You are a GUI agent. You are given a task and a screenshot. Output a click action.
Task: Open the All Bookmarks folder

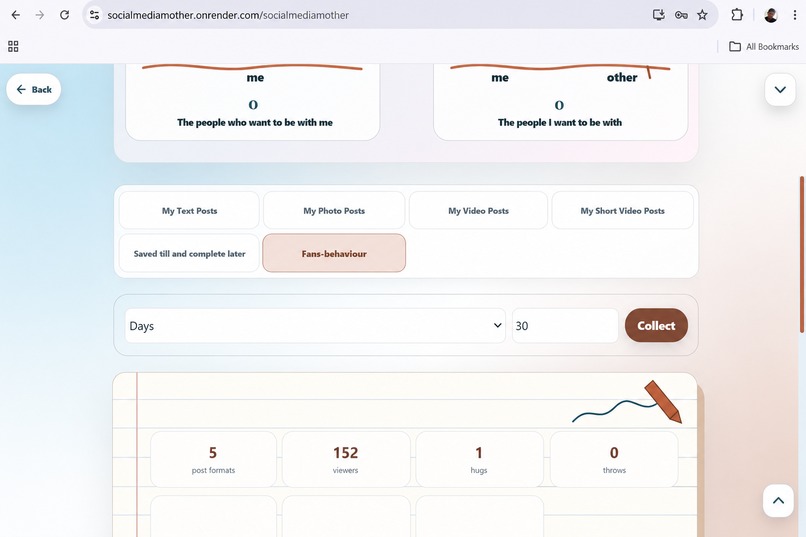(764, 46)
